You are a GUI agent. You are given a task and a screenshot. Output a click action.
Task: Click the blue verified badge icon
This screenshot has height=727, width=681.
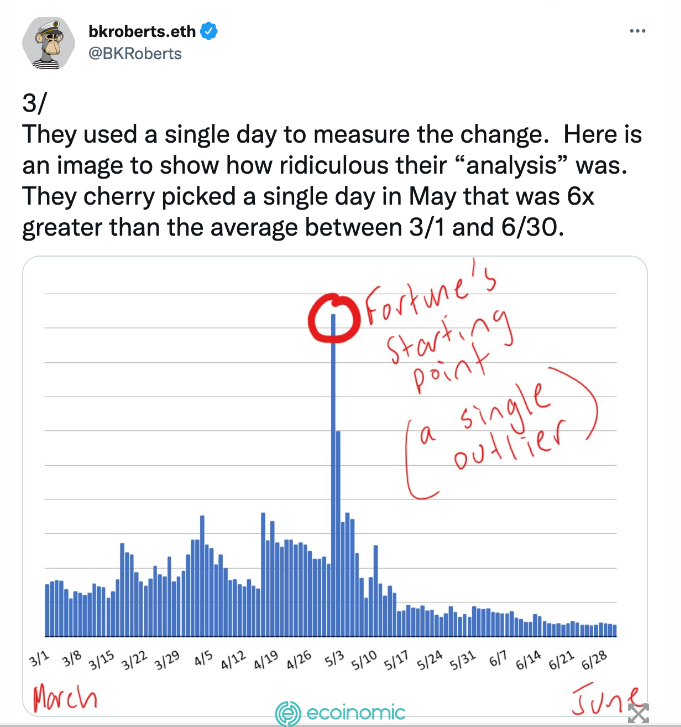pos(209,31)
